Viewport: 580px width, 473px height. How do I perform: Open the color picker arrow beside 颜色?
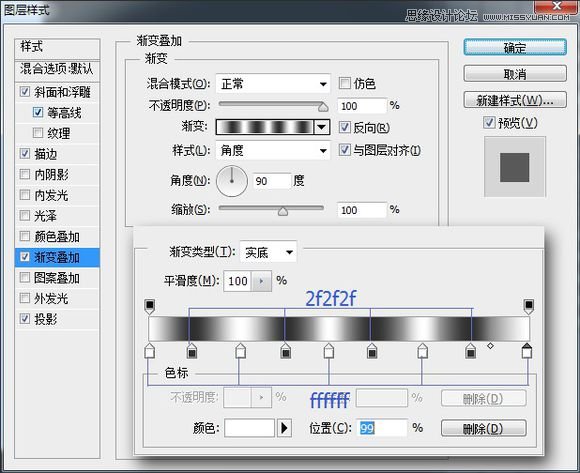[284, 428]
